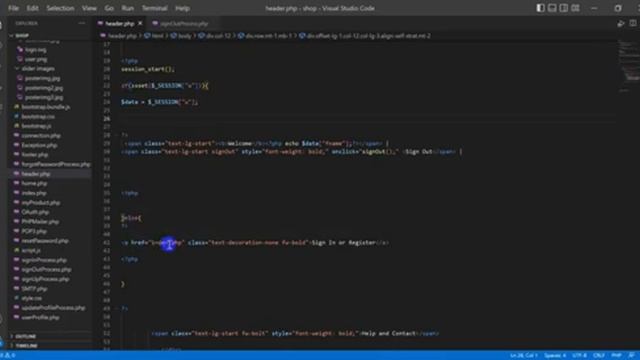The width and height of the screenshot is (640, 360).
Task: Click the Spaces indentation status entry
Action: 555,356
